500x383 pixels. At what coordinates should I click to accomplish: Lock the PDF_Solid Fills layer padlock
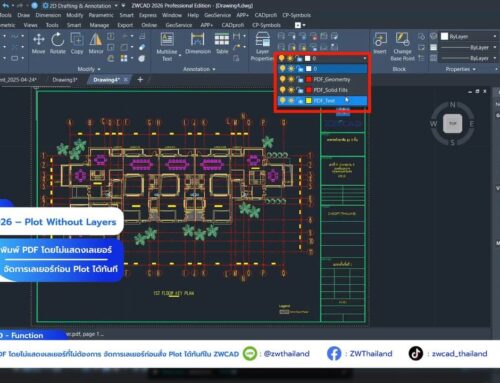click(x=300, y=90)
